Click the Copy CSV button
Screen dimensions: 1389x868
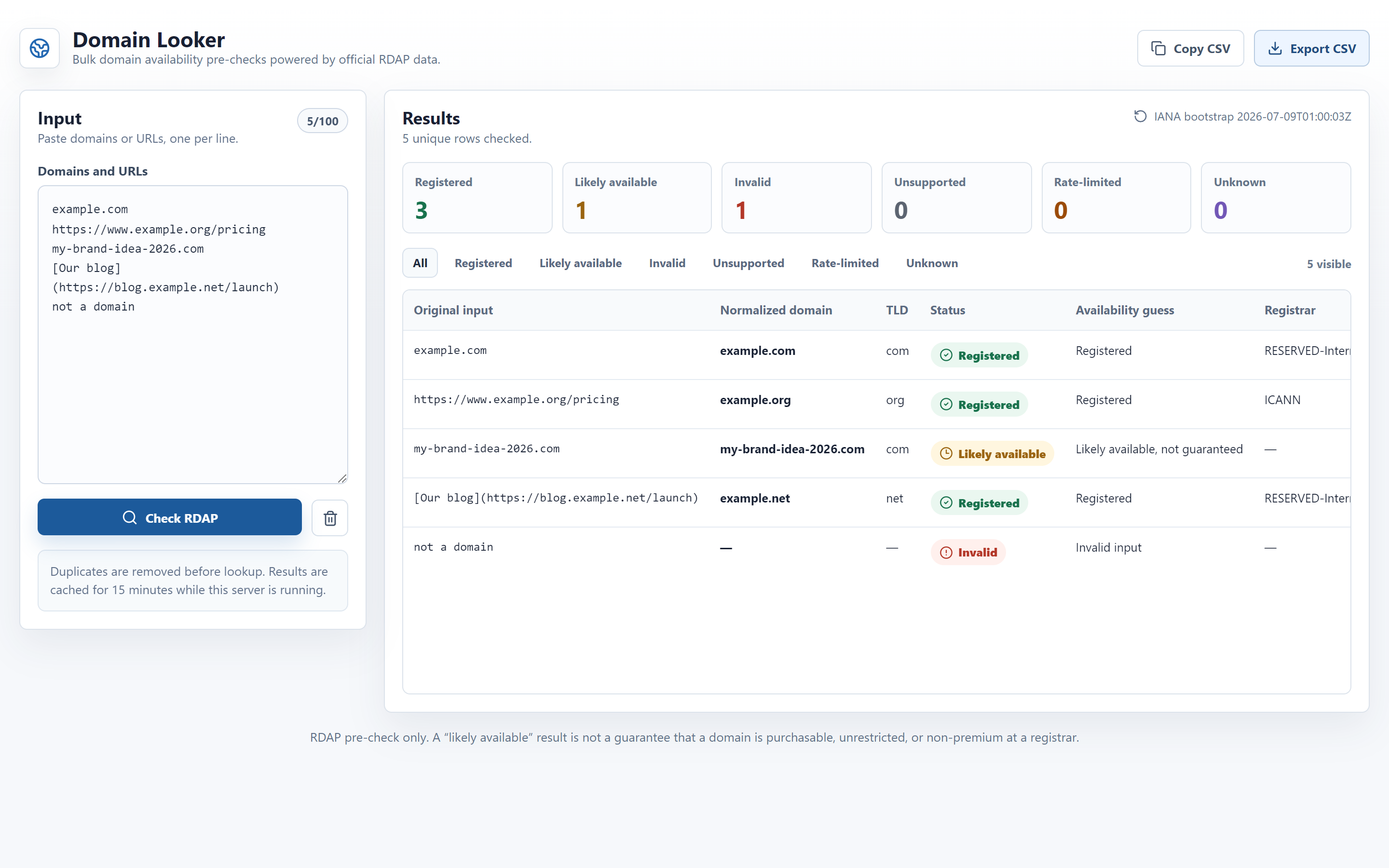(x=1190, y=48)
